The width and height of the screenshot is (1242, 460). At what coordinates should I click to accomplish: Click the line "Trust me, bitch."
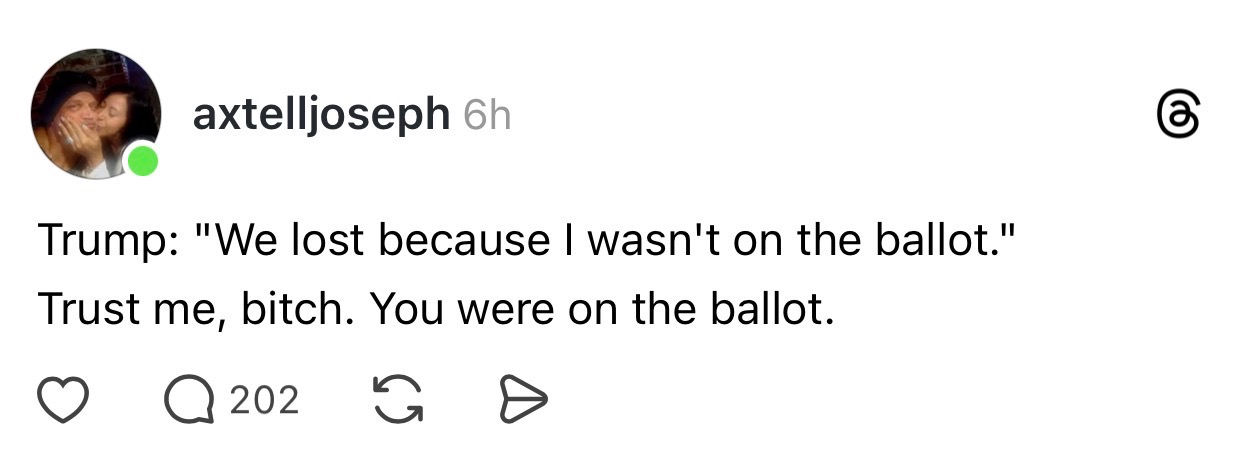[198, 313]
